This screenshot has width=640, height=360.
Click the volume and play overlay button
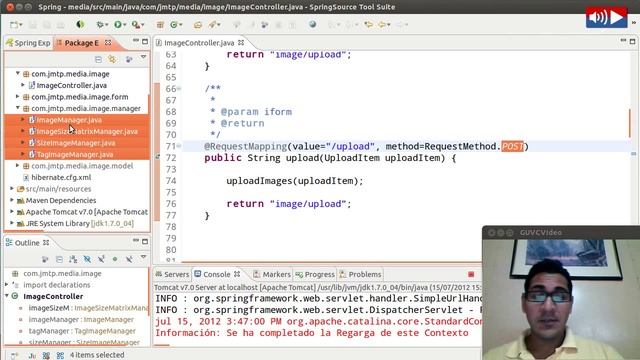[x=607, y=17]
